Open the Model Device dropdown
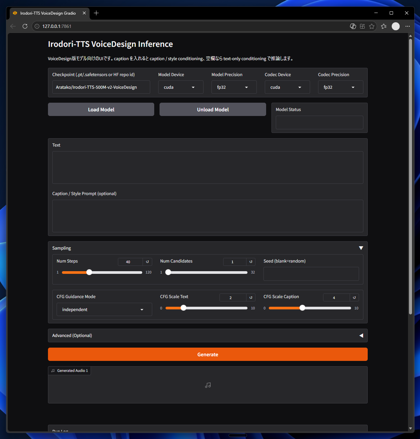 tap(180, 87)
